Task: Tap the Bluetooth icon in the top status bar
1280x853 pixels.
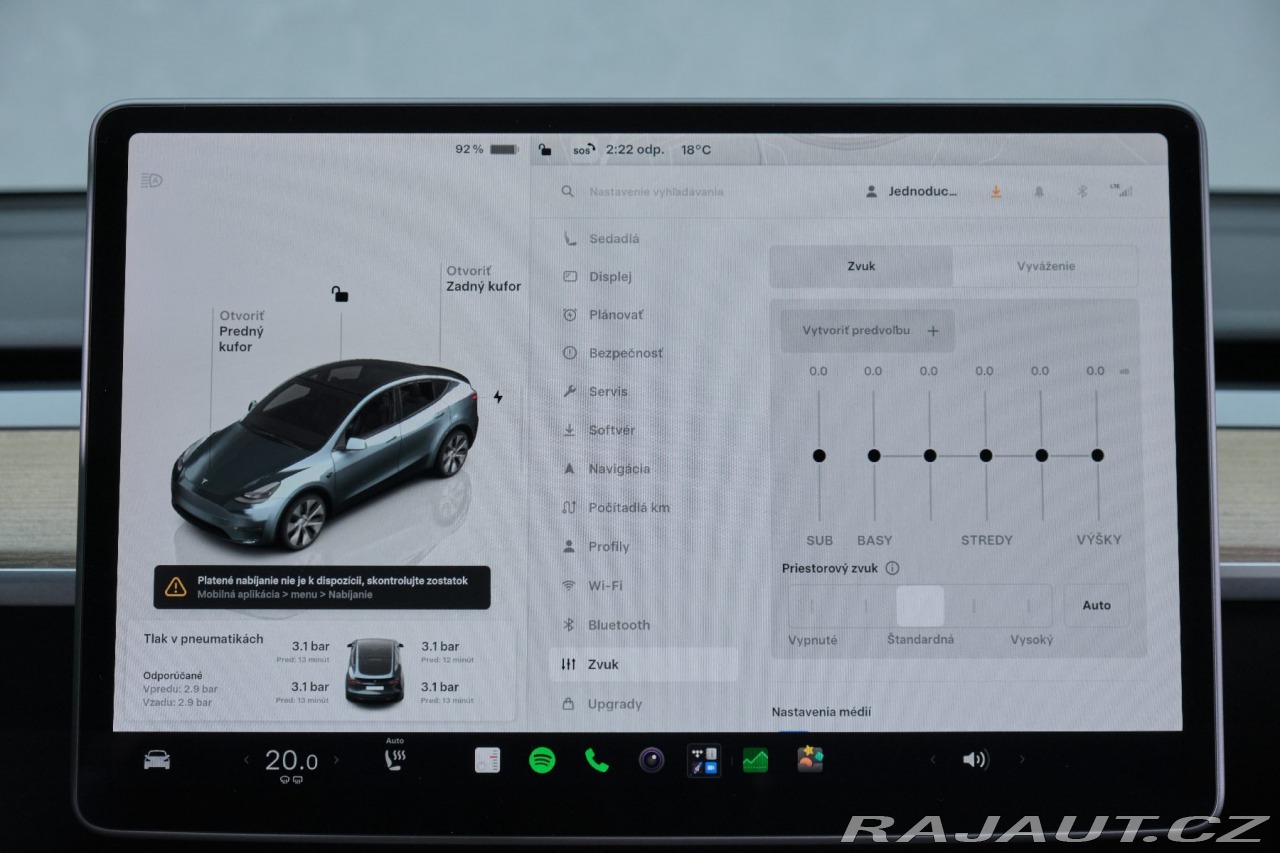Action: pyautogui.click(x=1081, y=191)
